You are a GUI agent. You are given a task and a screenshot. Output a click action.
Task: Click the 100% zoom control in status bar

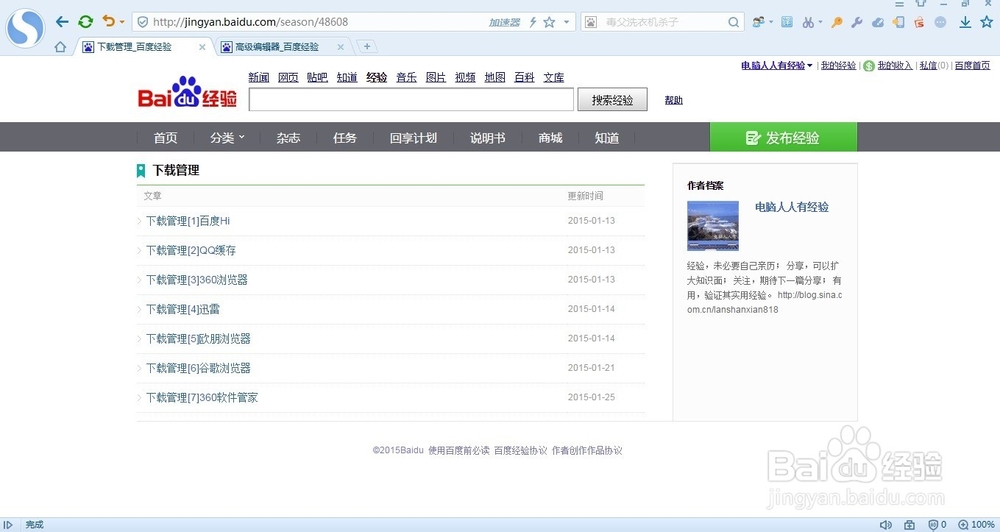click(976, 524)
